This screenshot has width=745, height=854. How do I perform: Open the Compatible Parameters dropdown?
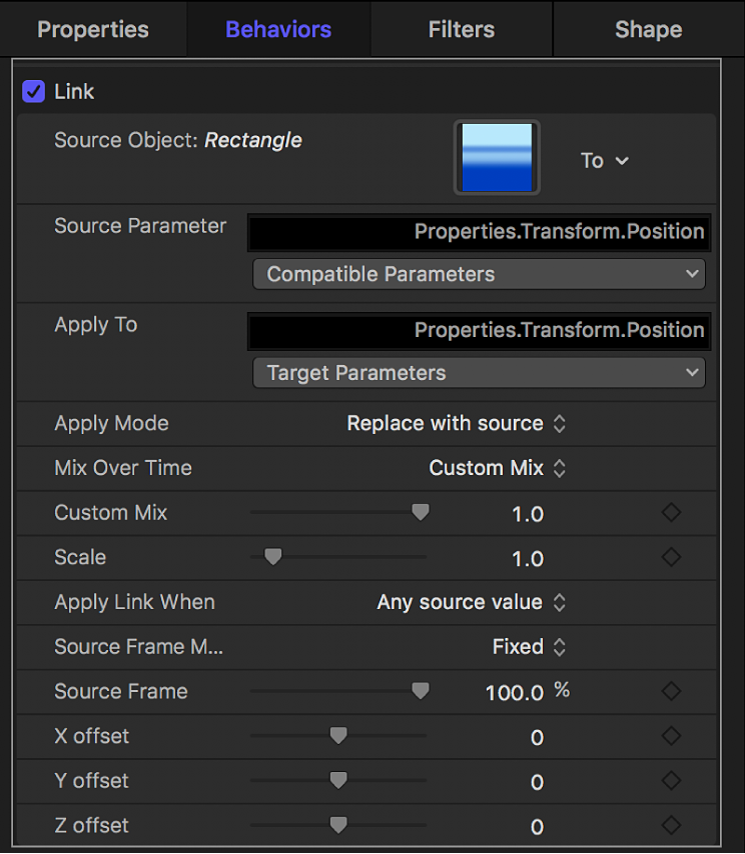click(479, 273)
